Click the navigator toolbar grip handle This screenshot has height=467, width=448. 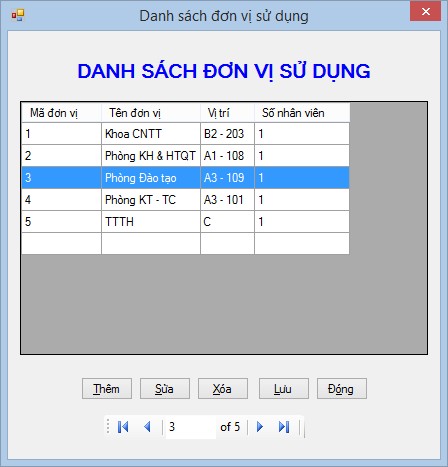[108, 427]
